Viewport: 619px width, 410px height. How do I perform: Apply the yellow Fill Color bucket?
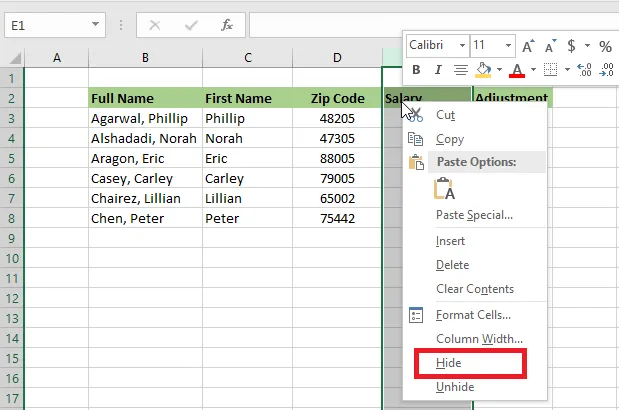(483, 70)
